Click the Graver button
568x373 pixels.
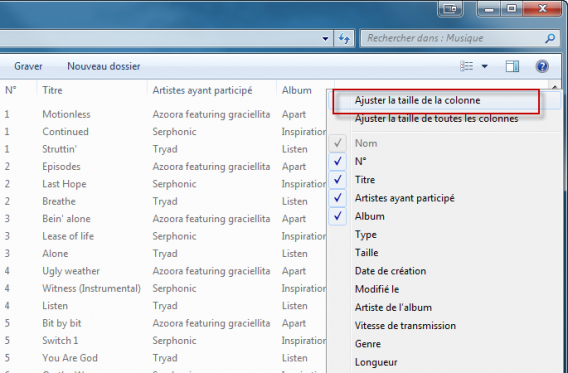(x=28, y=66)
